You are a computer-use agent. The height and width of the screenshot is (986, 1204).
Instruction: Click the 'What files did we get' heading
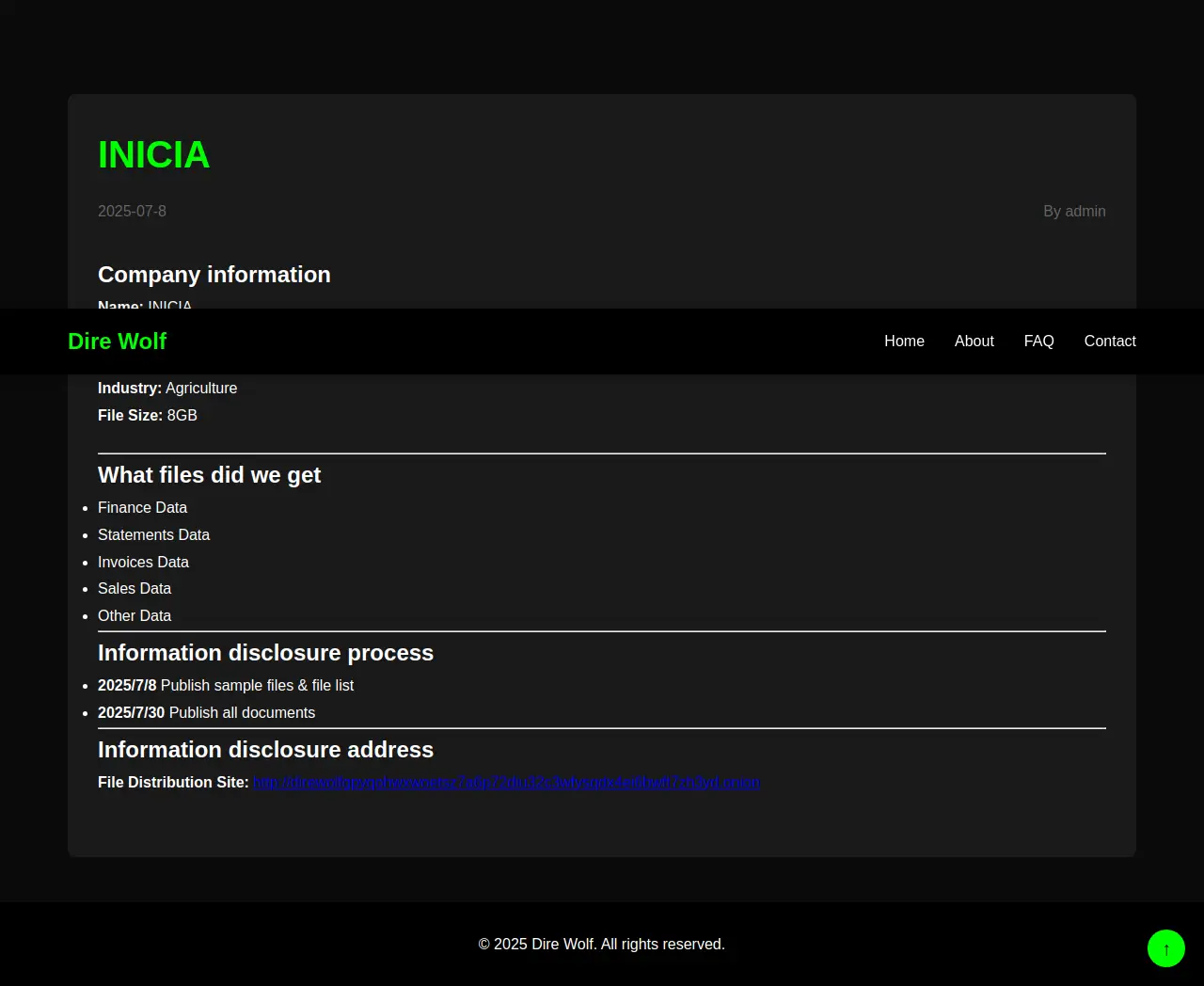coord(209,475)
